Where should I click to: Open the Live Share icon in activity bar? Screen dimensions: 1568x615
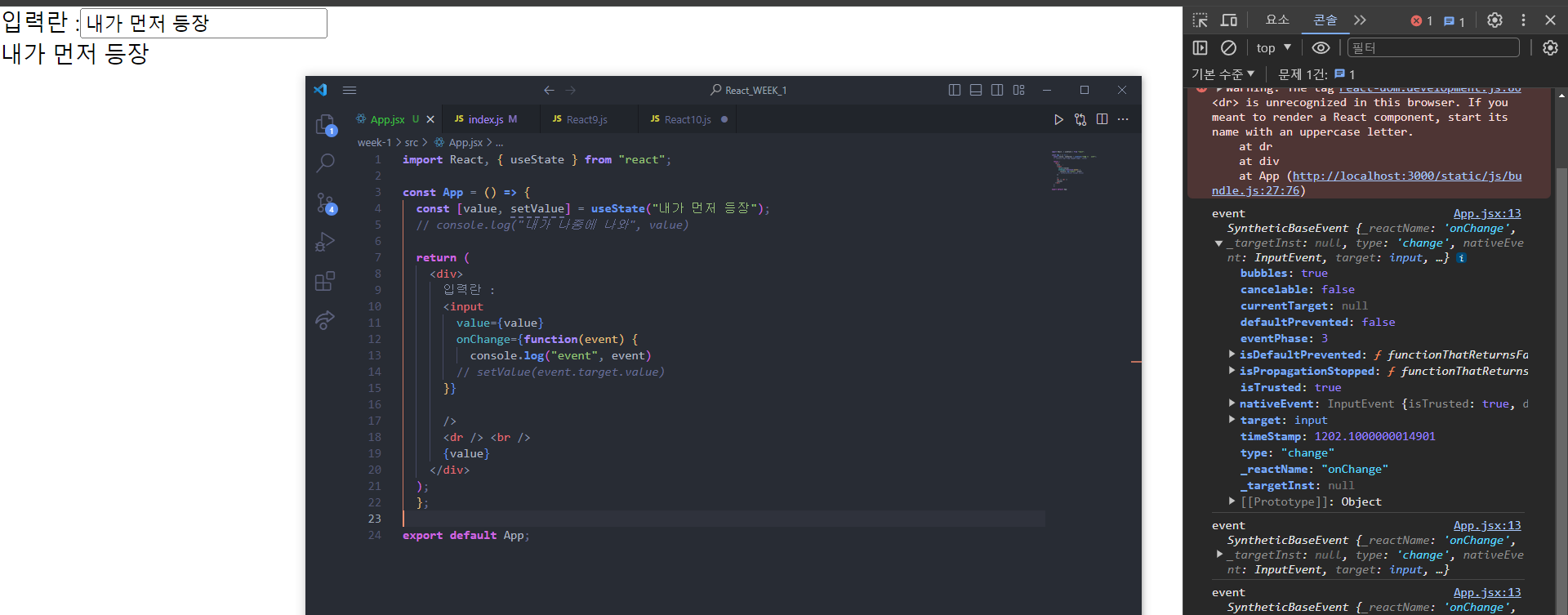click(325, 320)
